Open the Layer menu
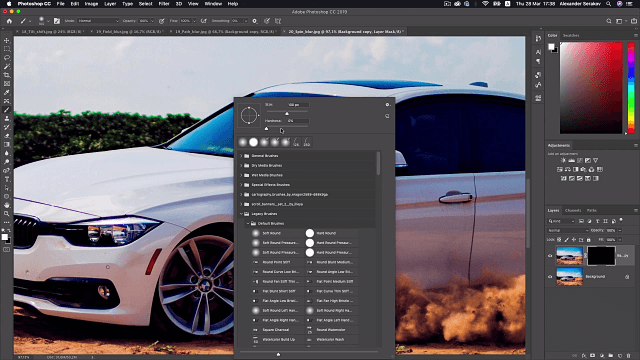This screenshot has height=360, width=640. [110, 4]
